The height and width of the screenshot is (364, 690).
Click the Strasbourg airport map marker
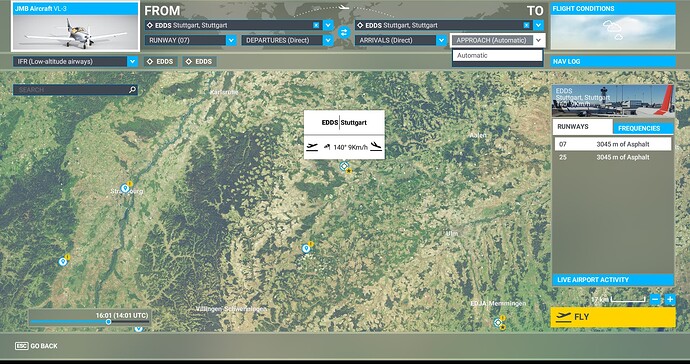(x=125, y=188)
